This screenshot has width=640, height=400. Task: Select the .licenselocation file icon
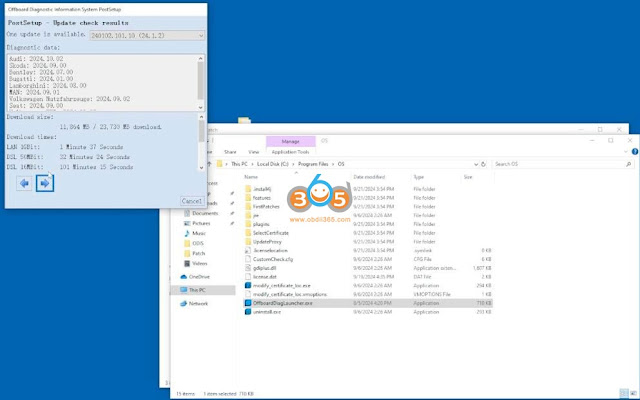[x=248, y=251]
